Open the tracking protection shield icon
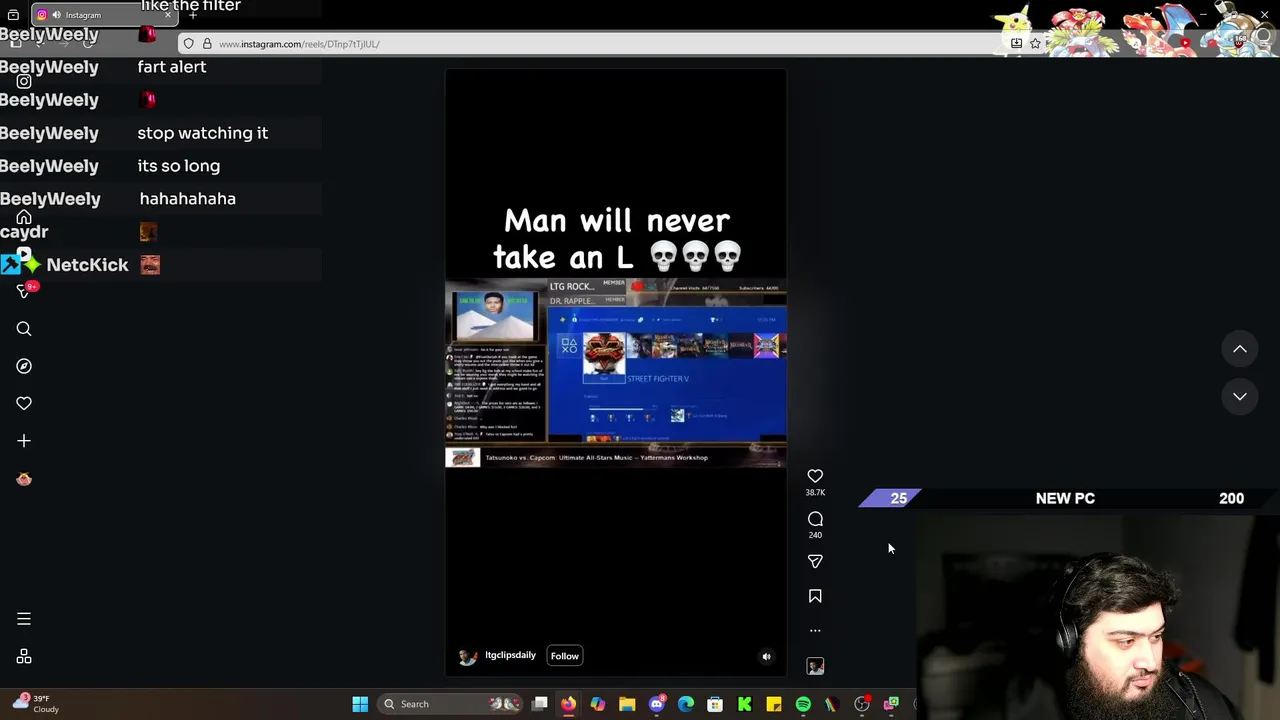The height and width of the screenshot is (720, 1280). (x=188, y=44)
